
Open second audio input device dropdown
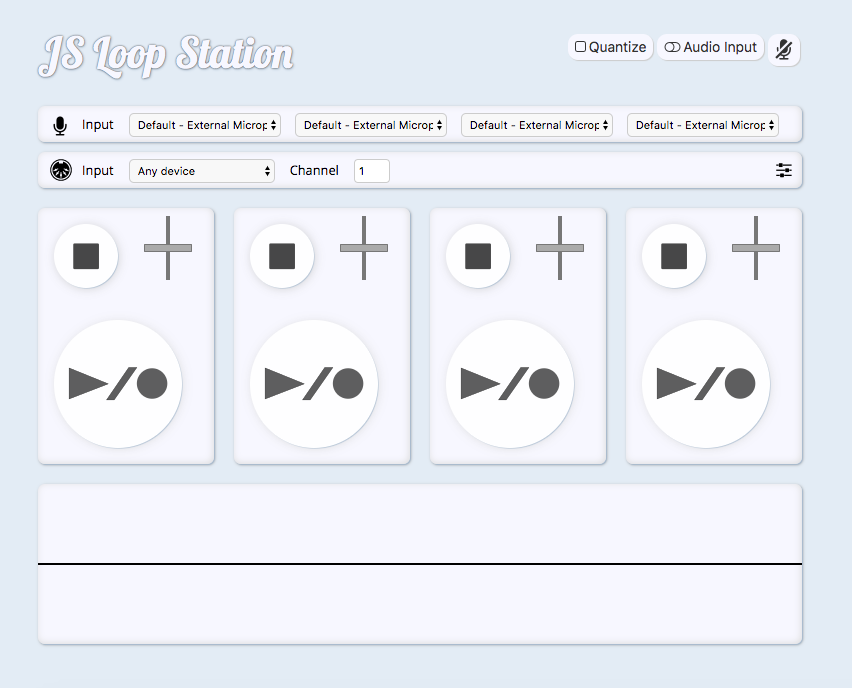pos(371,125)
